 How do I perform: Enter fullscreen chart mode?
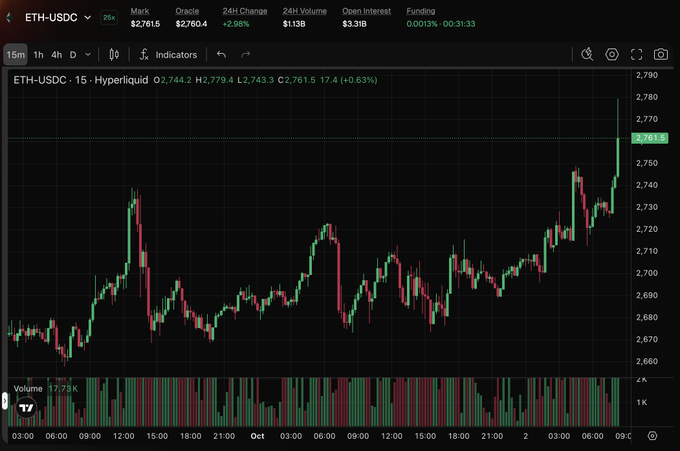tap(636, 55)
